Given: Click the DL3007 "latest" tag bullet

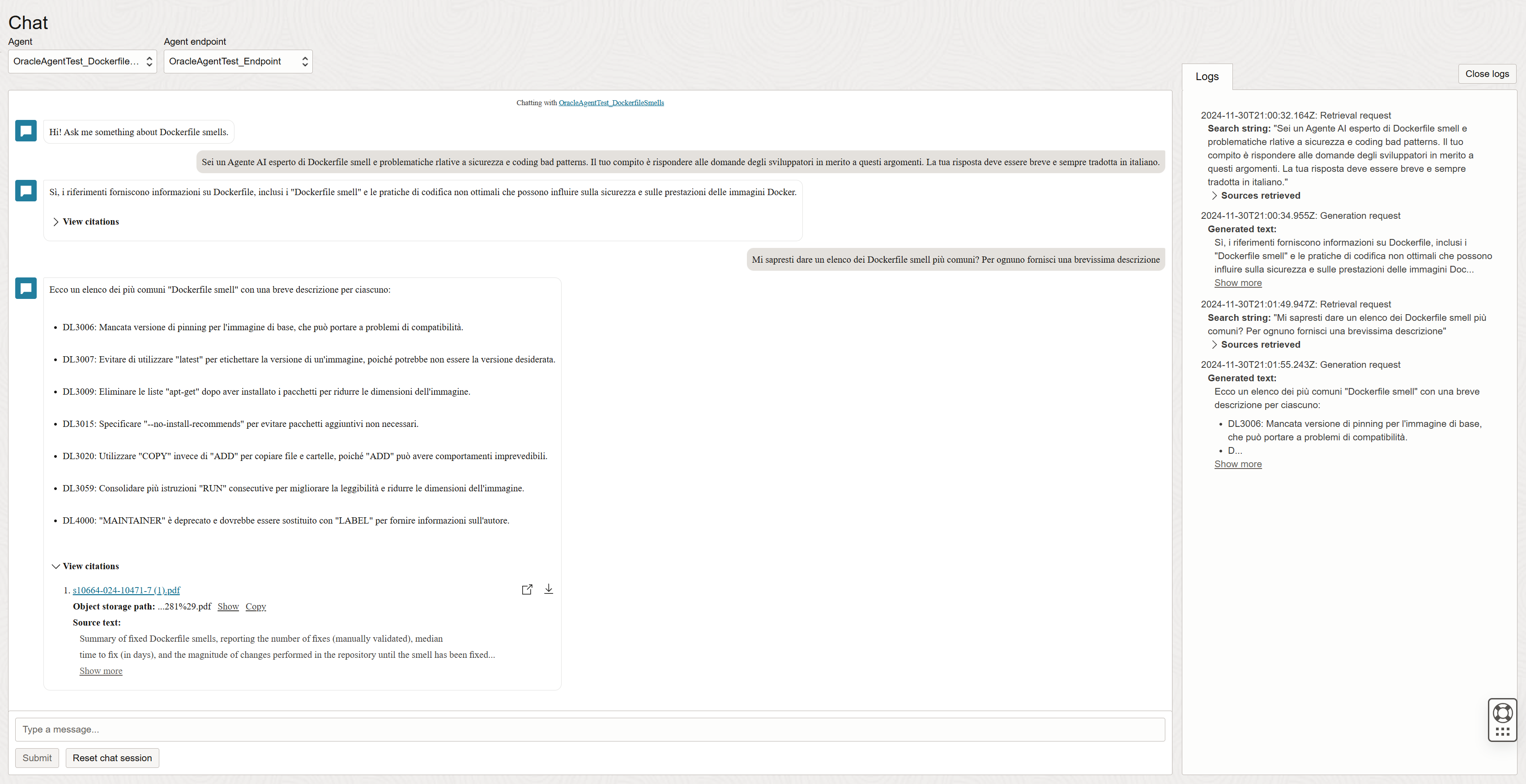Looking at the screenshot, I should [x=309, y=359].
